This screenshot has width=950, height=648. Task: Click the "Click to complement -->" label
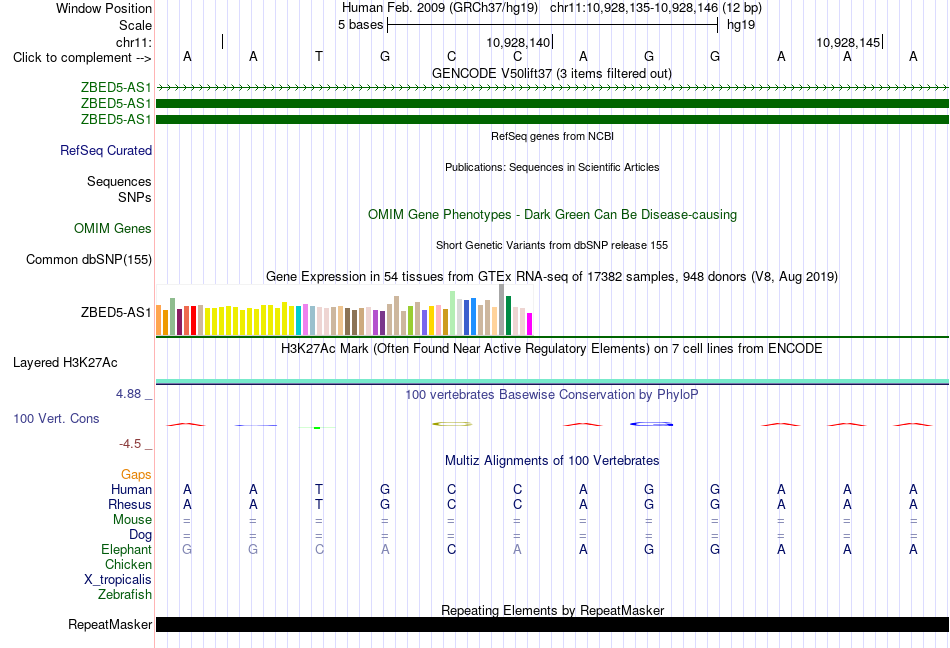(82, 58)
